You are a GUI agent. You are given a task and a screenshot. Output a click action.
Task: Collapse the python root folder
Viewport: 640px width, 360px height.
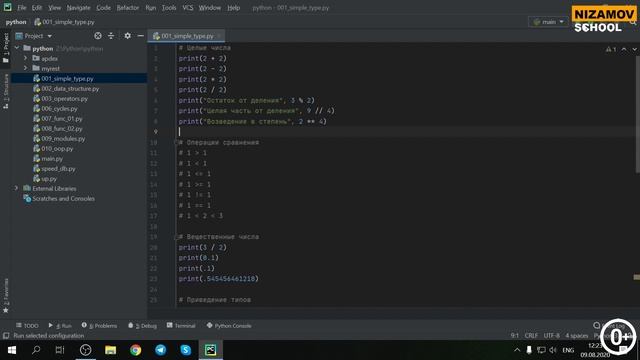pos(17,48)
